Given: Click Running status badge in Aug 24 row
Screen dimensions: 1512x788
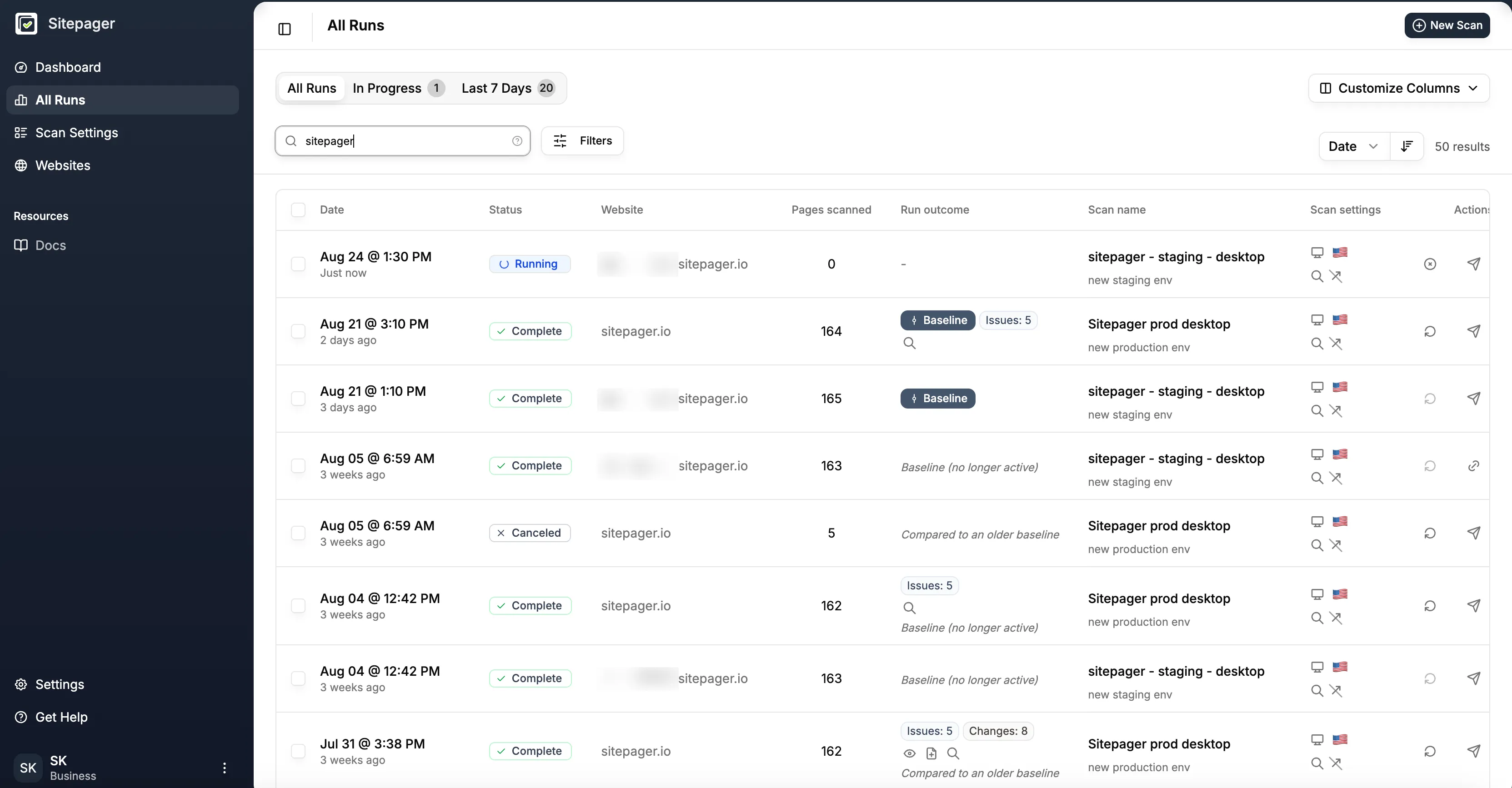Looking at the screenshot, I should coord(530,264).
